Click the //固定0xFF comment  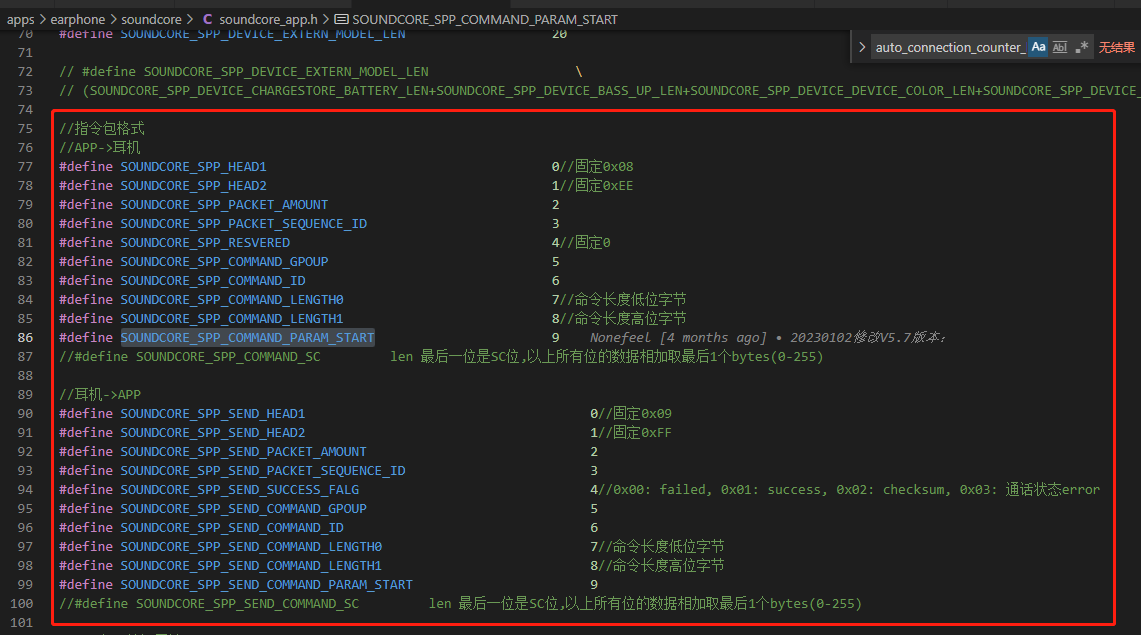[635, 432]
